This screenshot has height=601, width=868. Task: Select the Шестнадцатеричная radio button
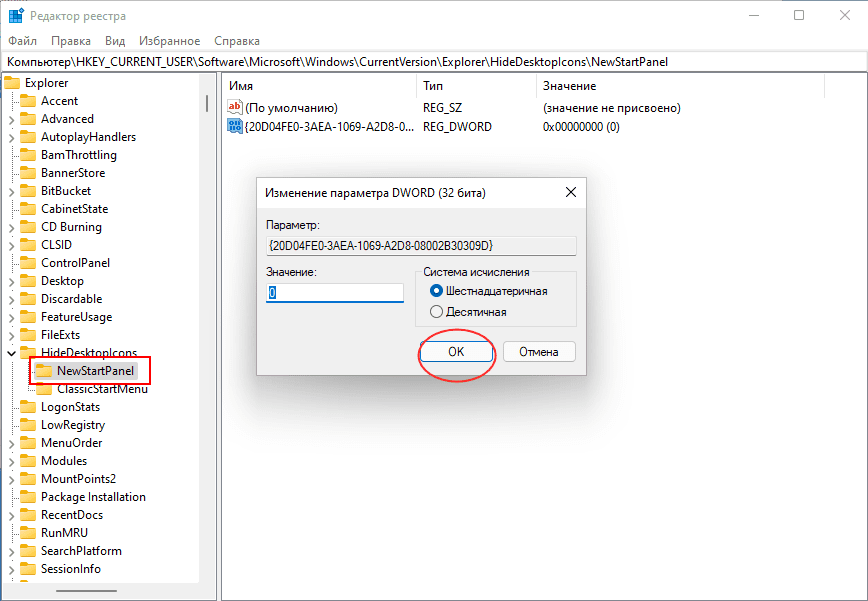[x=436, y=291]
